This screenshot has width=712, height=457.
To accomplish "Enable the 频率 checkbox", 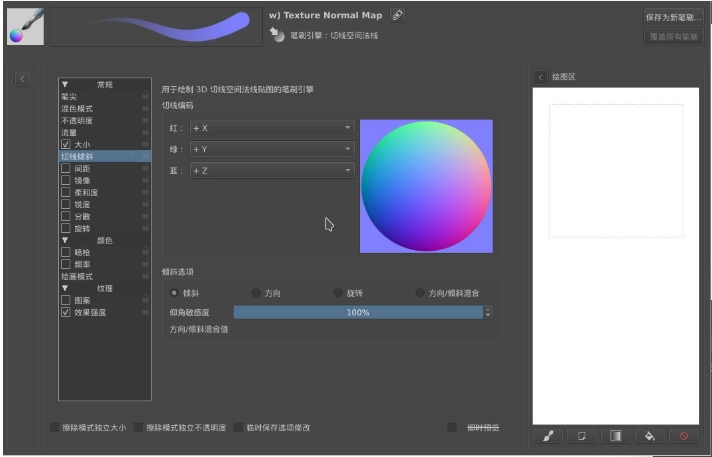I will [x=66, y=264].
